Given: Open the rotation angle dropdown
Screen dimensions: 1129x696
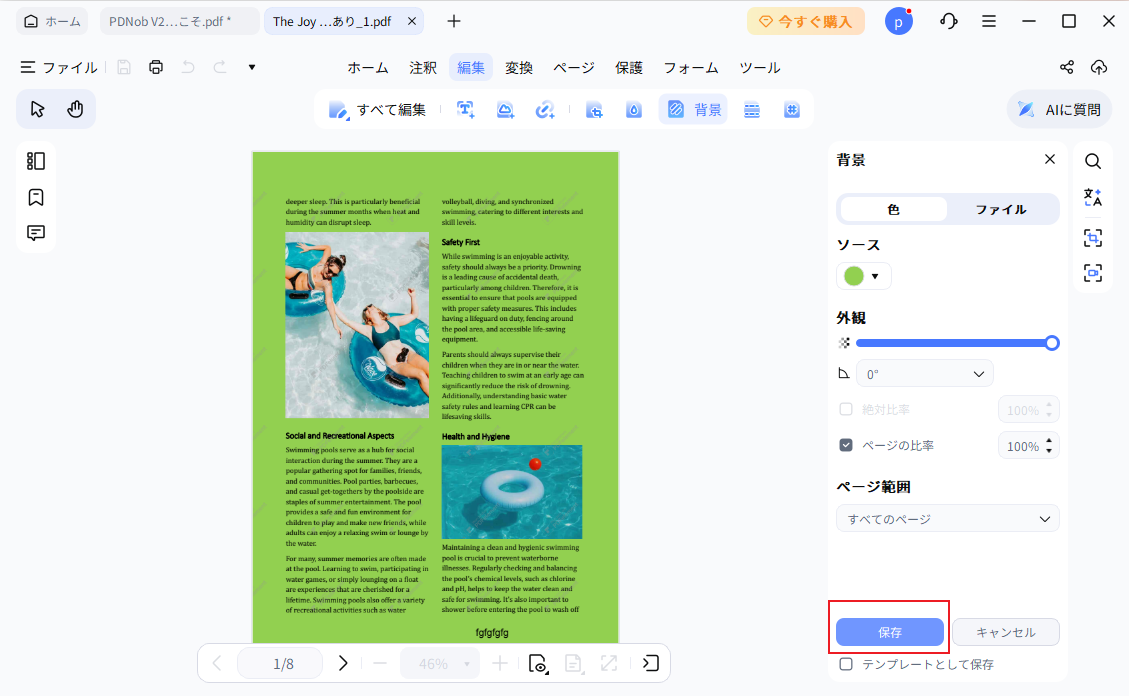Looking at the screenshot, I should tap(924, 373).
